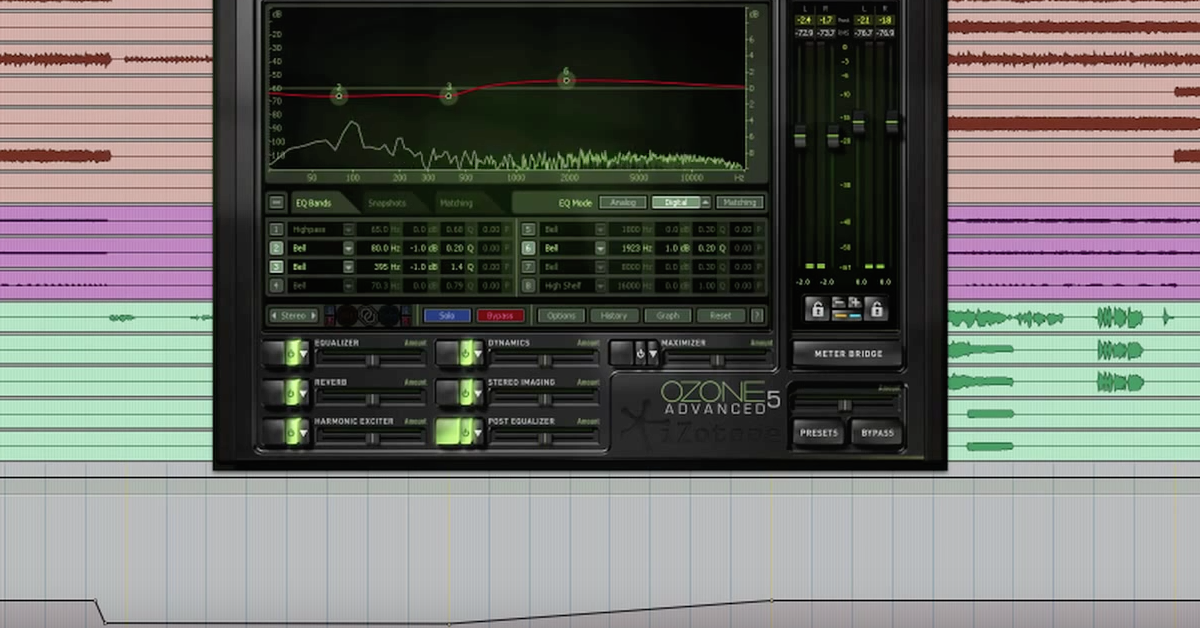Image resolution: width=1200 pixels, height=628 pixels.
Task: Click band 3 Q value 1.4
Action: 455,267
